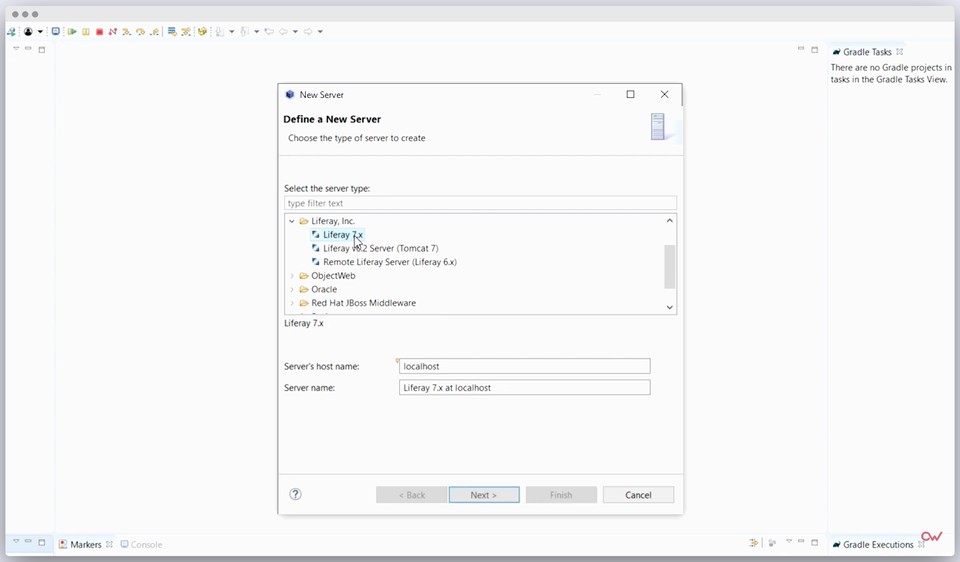Close the Gradle Tasks tab

(x=899, y=52)
